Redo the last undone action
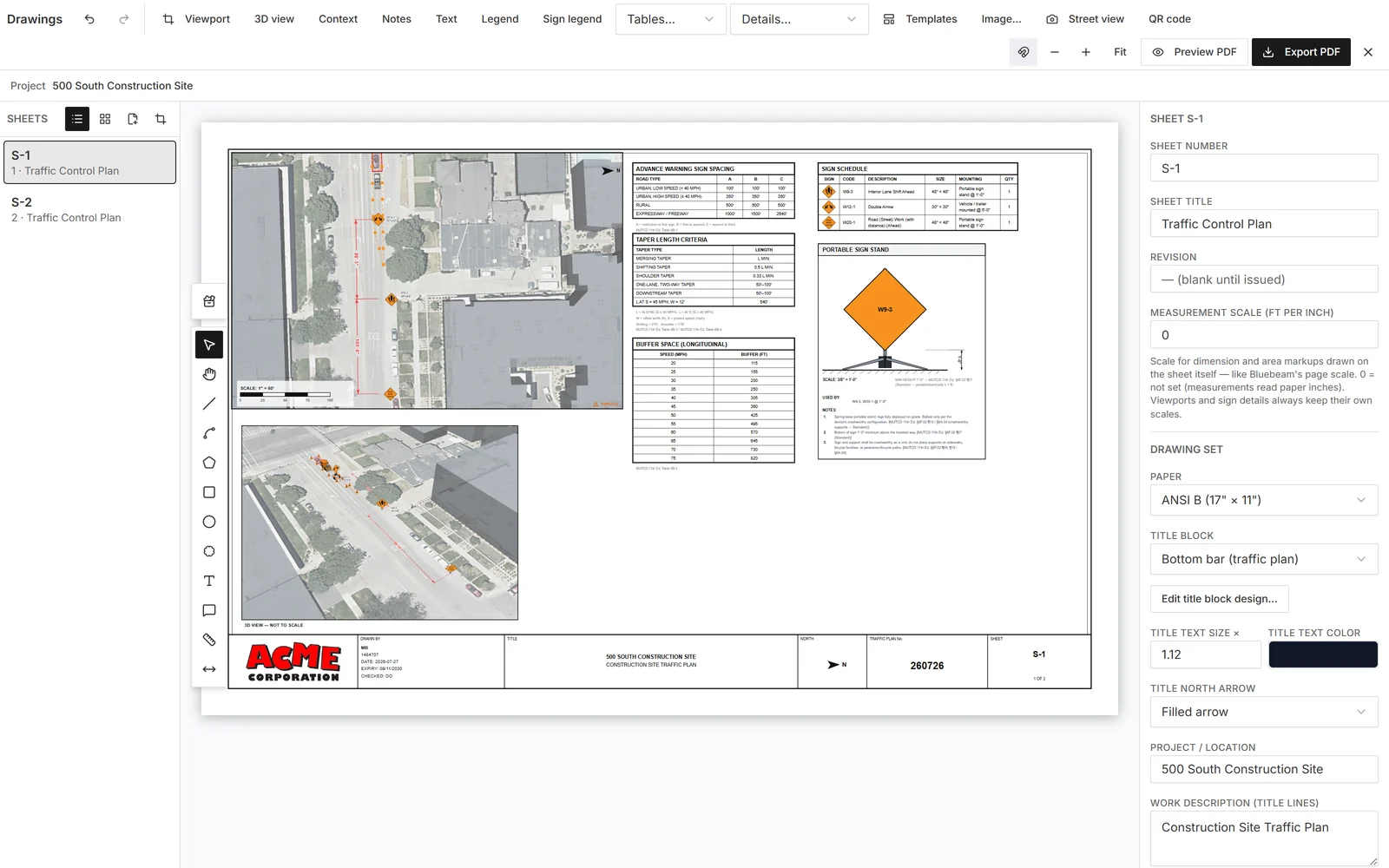Screen dimensions: 1389x868 (x=124, y=19)
